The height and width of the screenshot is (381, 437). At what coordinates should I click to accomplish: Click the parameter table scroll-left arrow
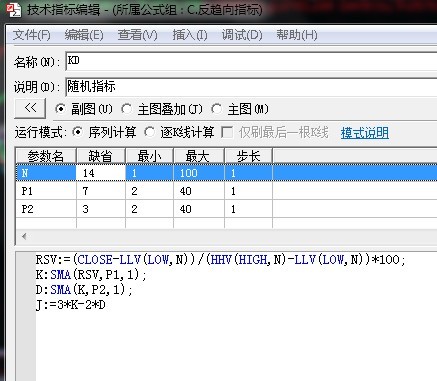pyautogui.click(x=24, y=236)
